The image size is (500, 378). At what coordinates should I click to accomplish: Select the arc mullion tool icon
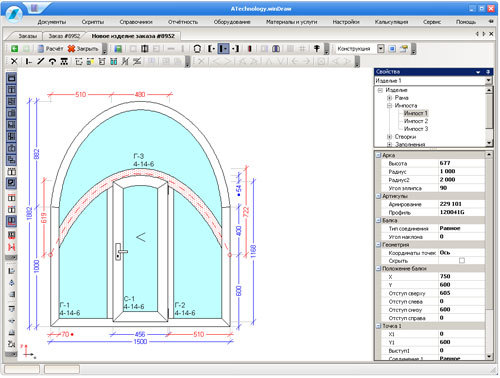[52, 61]
